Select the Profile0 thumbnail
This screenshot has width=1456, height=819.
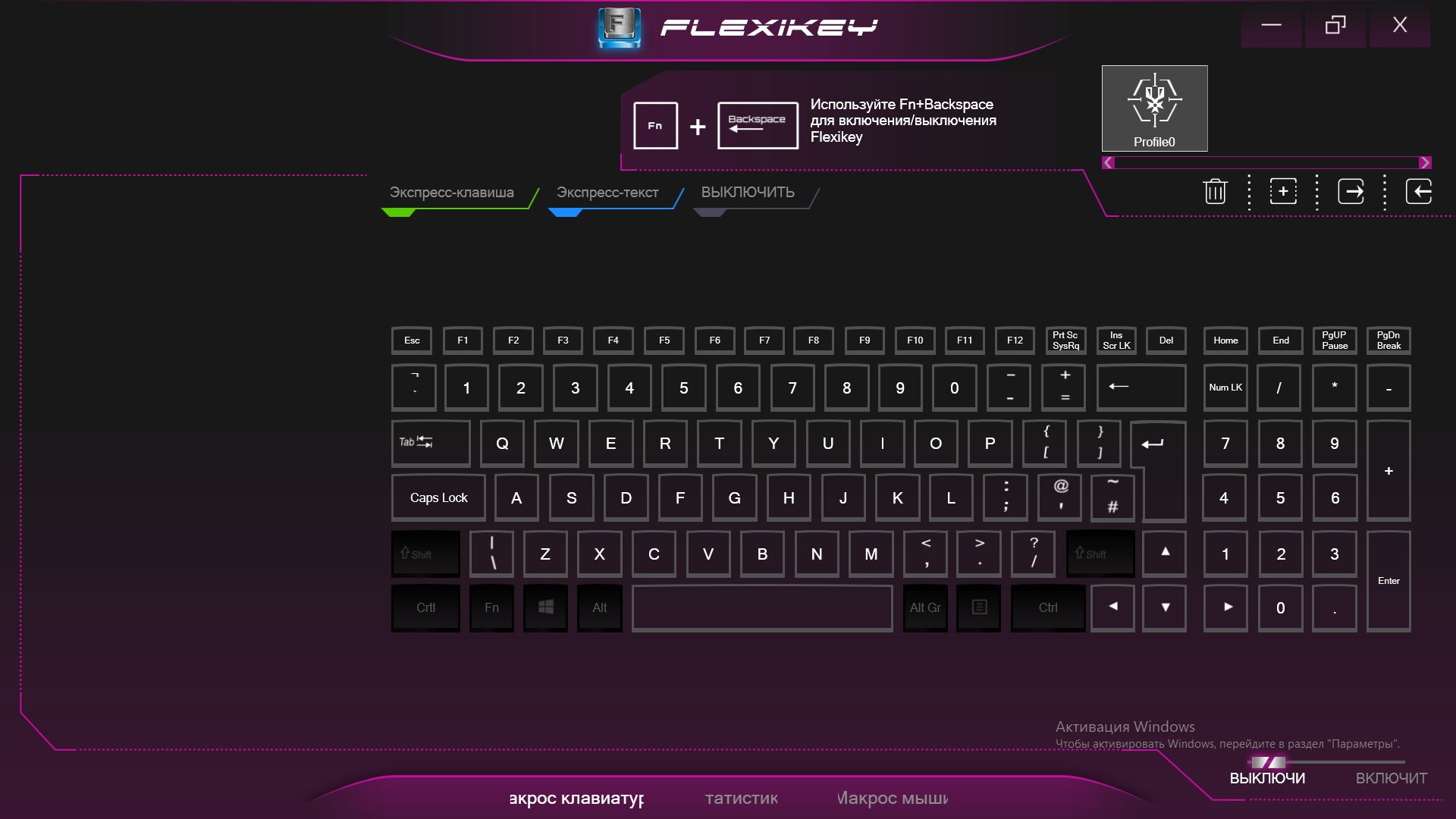click(1154, 108)
